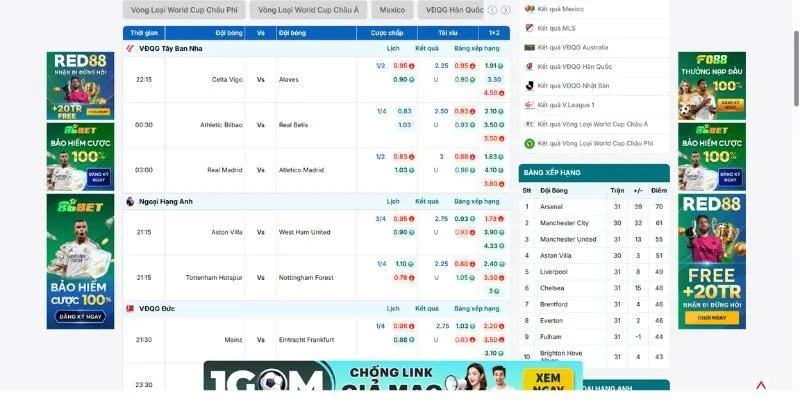This screenshot has height=400, width=800.
Task: Select Eintracht Frankfurt team name
Action: pyautogui.click(x=308, y=340)
